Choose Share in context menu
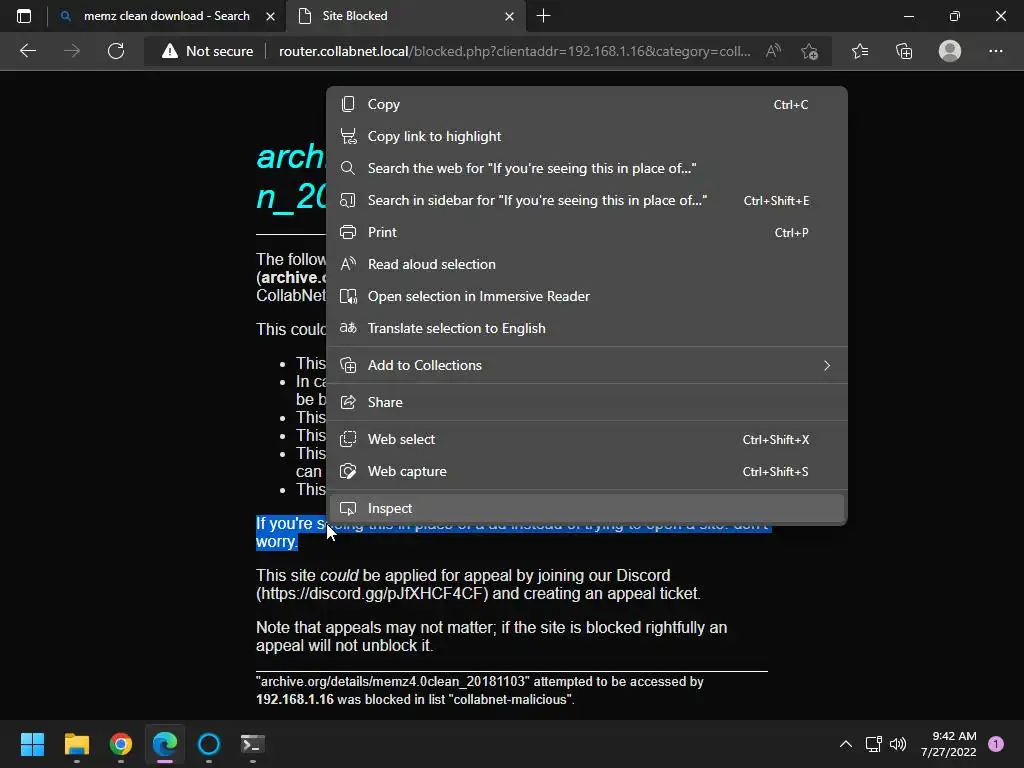The height and width of the screenshot is (768, 1024). [586, 402]
